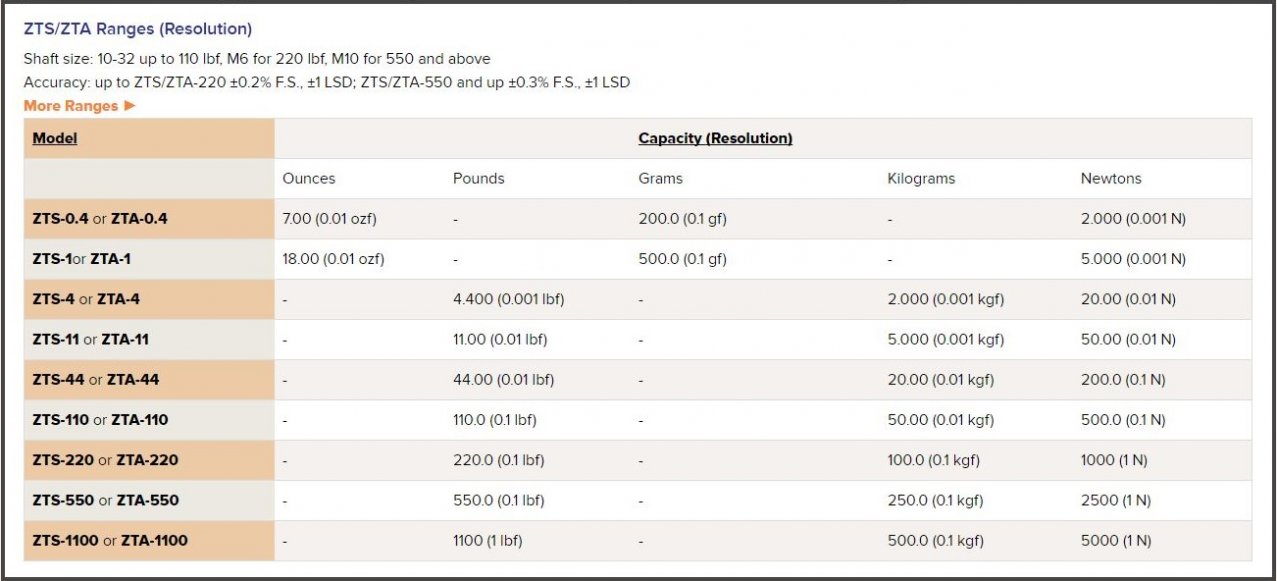
Task: Select the ZTS-0.4 model name
Action: coord(60,219)
